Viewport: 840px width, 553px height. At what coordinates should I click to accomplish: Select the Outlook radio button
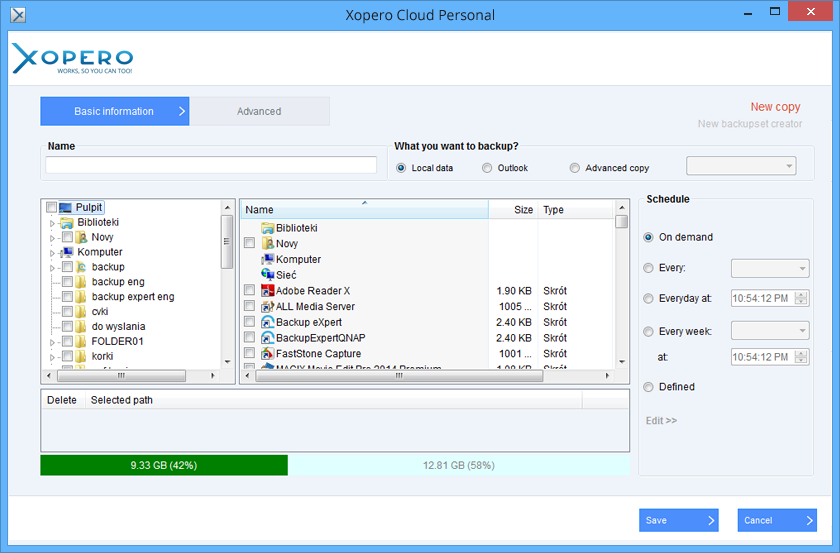[486, 168]
